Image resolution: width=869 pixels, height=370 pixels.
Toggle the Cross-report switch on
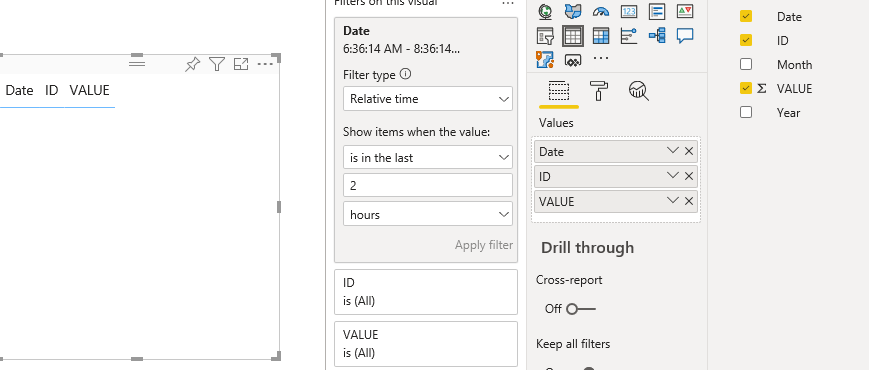[x=581, y=309]
